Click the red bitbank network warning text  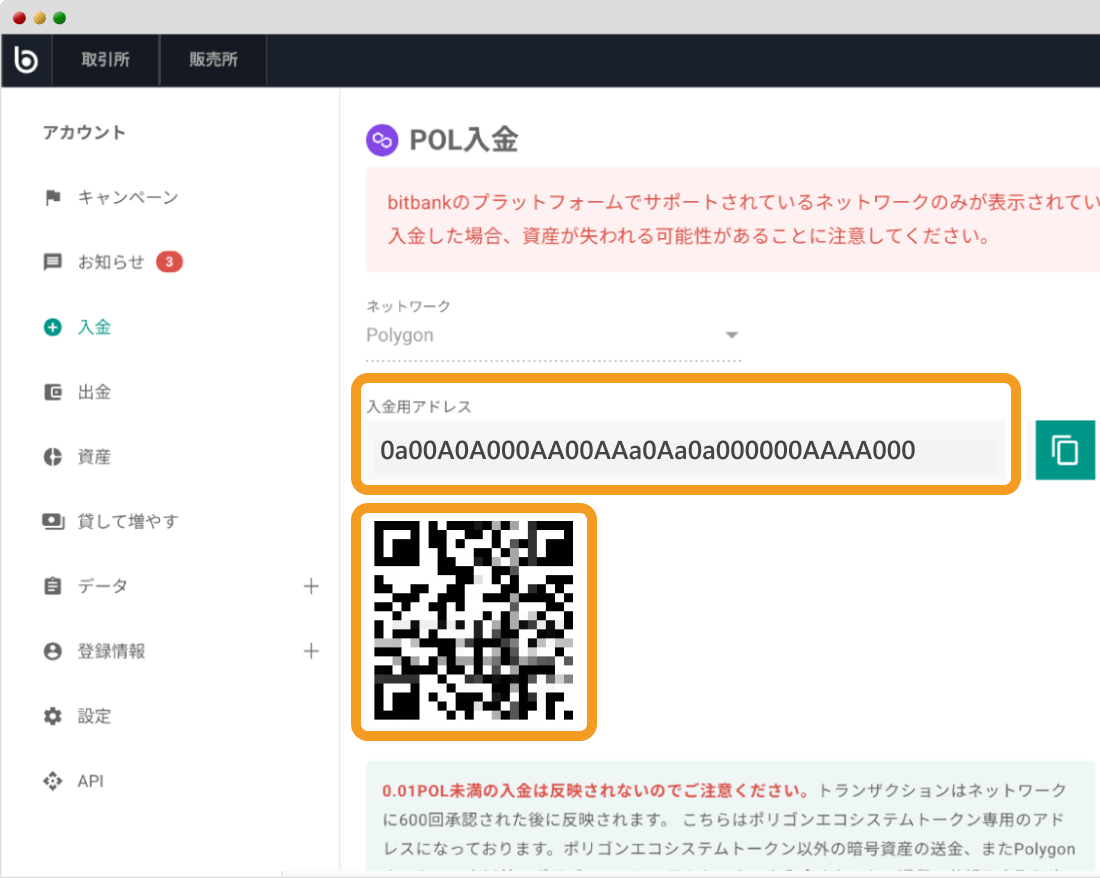click(743, 219)
